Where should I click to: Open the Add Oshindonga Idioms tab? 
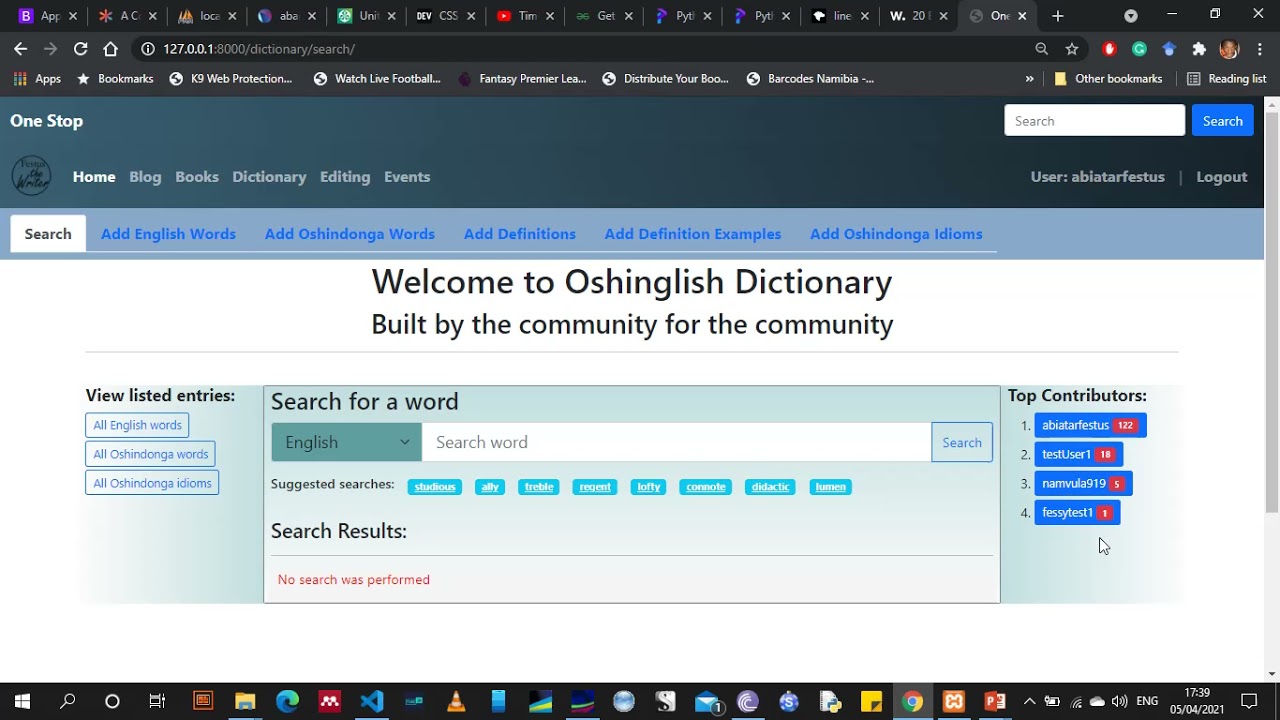(896, 234)
